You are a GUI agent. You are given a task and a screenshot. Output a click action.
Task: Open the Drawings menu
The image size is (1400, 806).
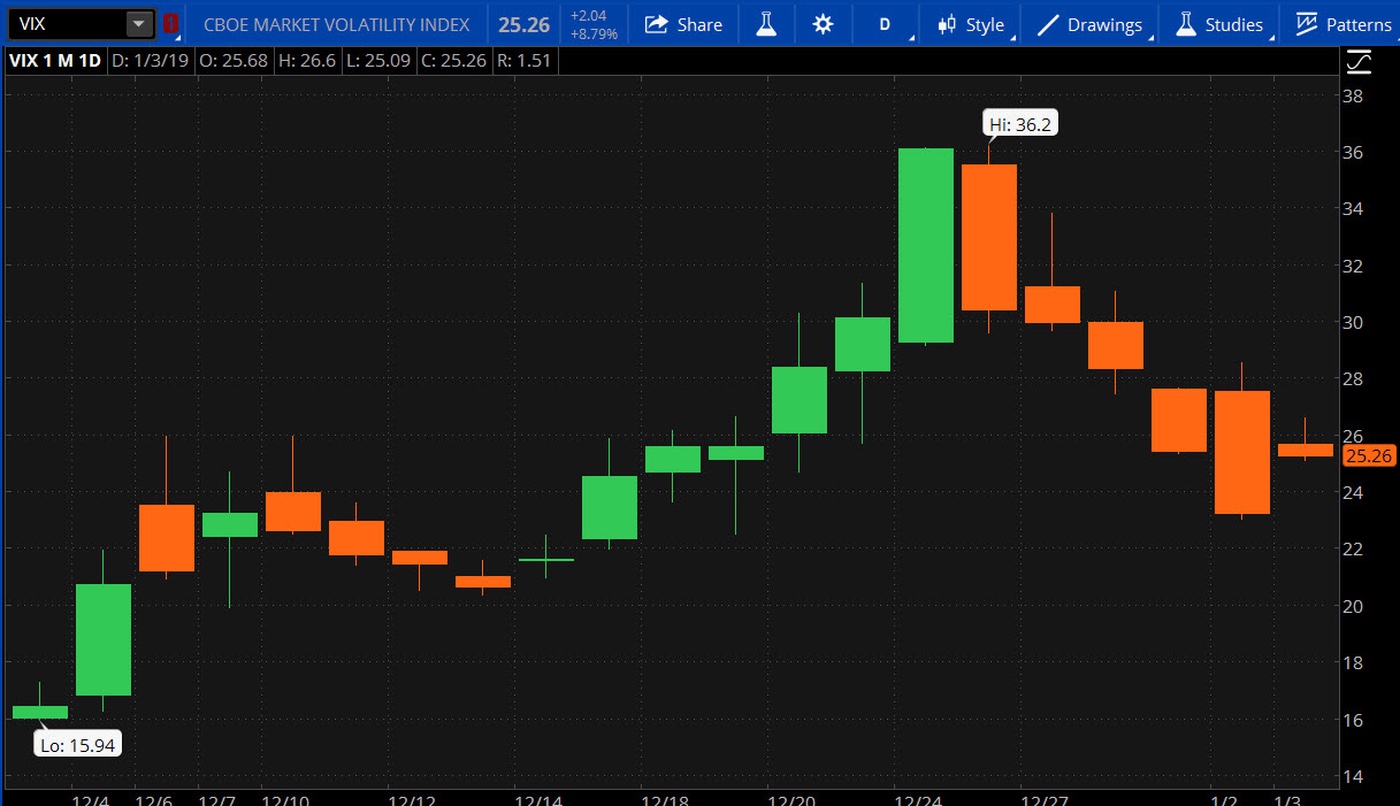pyautogui.click(x=1090, y=25)
